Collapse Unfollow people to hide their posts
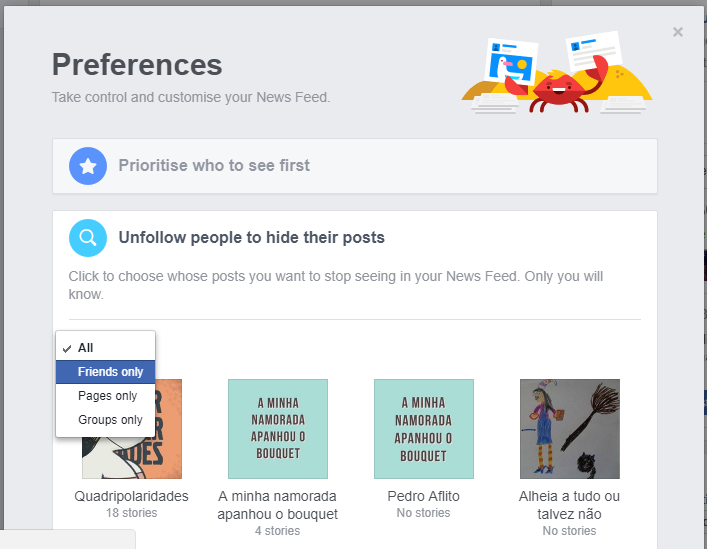The height and width of the screenshot is (549, 707). [251, 238]
